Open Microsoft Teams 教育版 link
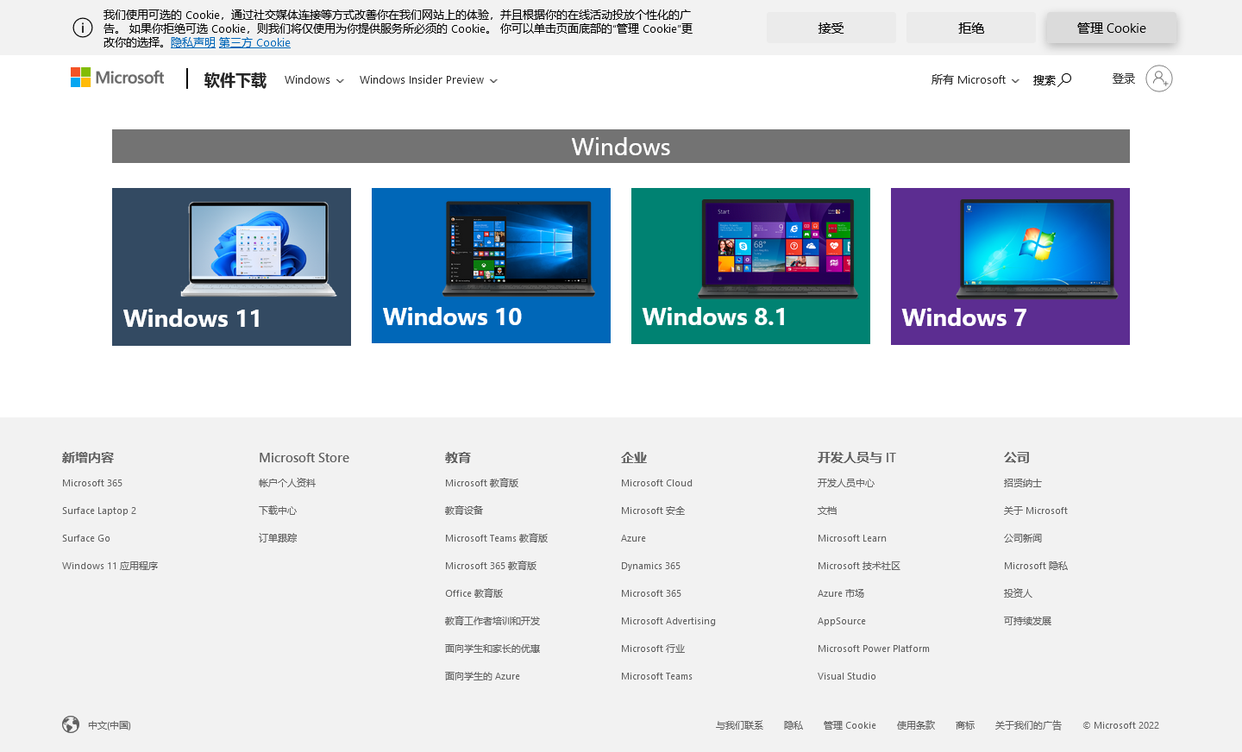Screen dimensions: 1242x752 496,538
